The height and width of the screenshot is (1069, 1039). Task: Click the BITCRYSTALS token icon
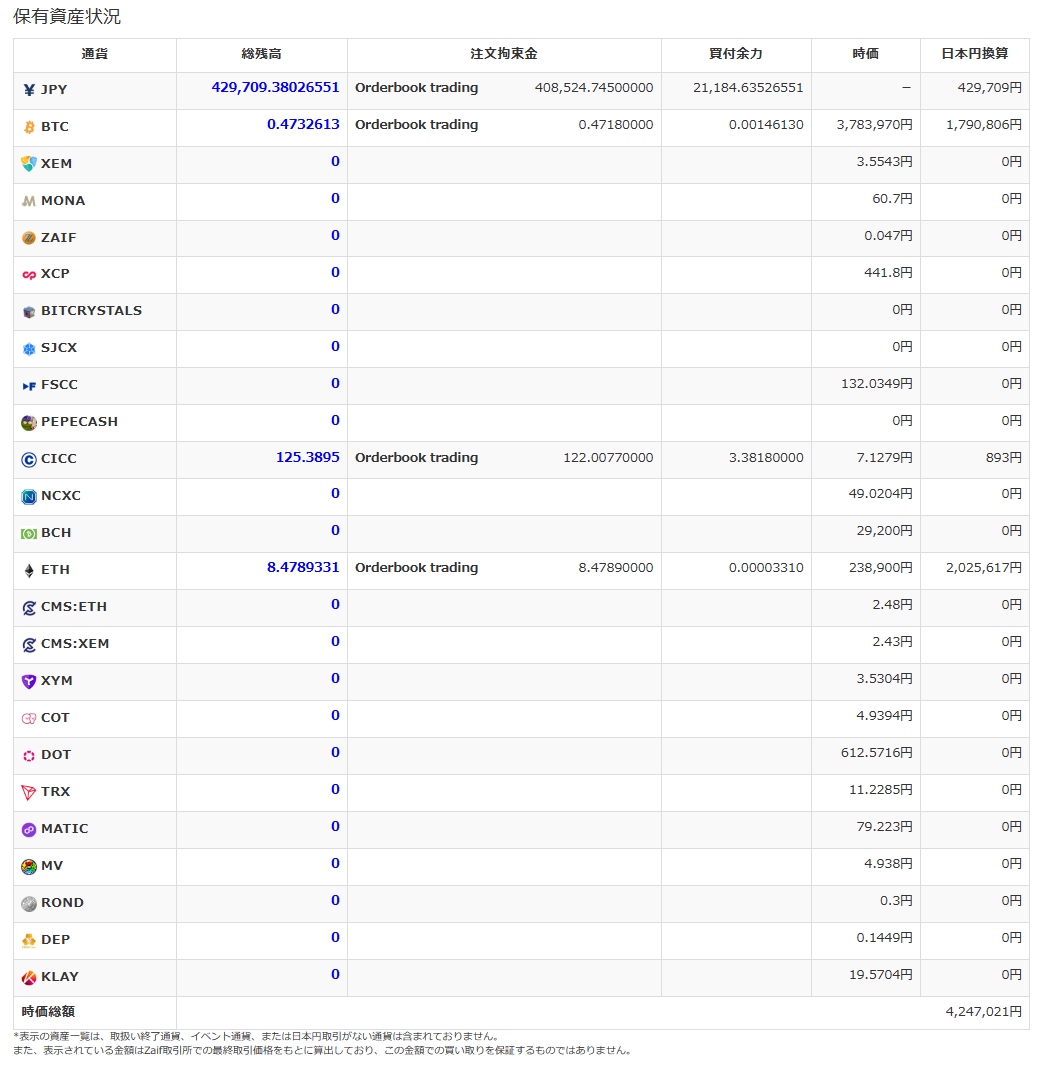(x=29, y=312)
